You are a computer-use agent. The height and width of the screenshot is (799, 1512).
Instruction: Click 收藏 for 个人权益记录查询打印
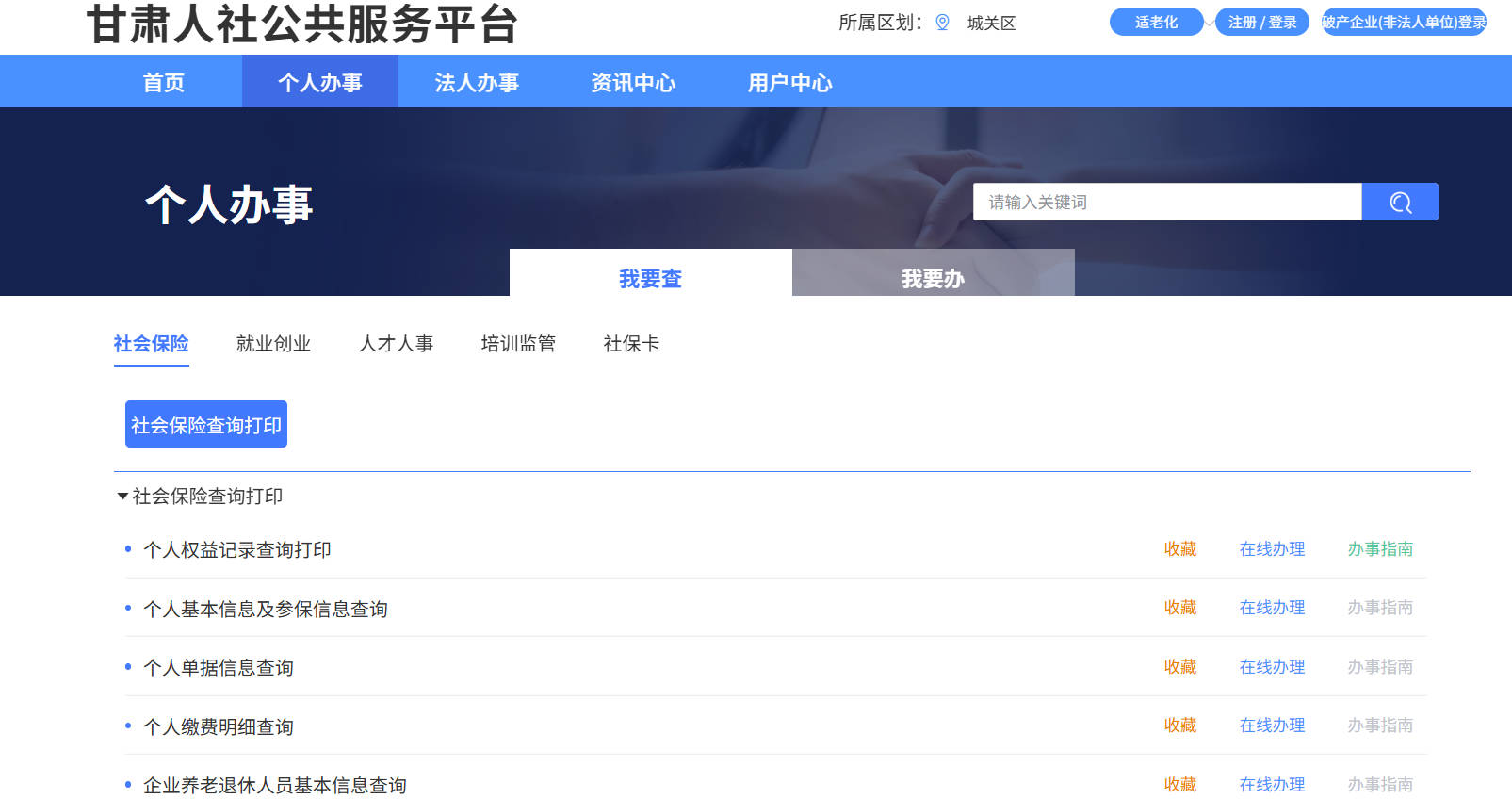click(1180, 549)
